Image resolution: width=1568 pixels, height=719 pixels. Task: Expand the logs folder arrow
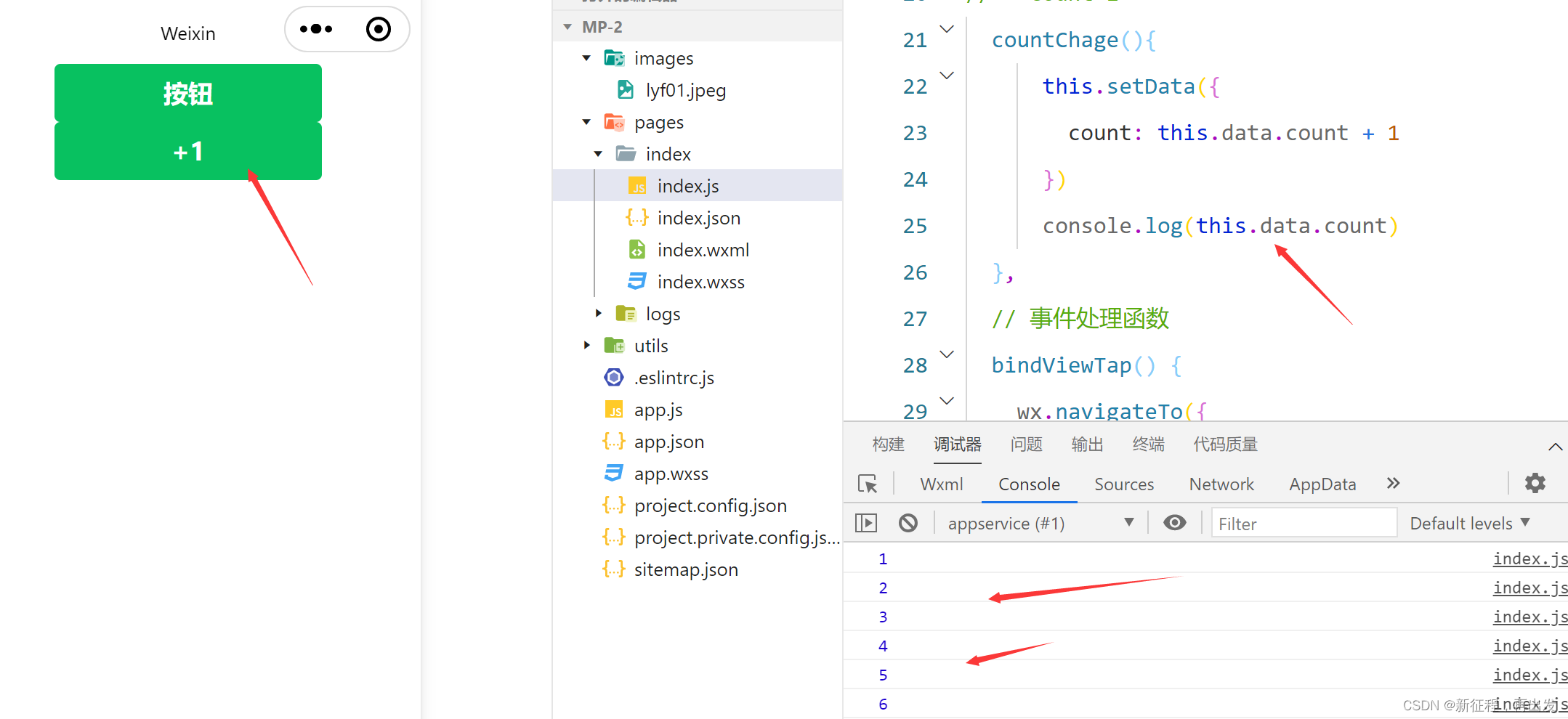(x=598, y=314)
